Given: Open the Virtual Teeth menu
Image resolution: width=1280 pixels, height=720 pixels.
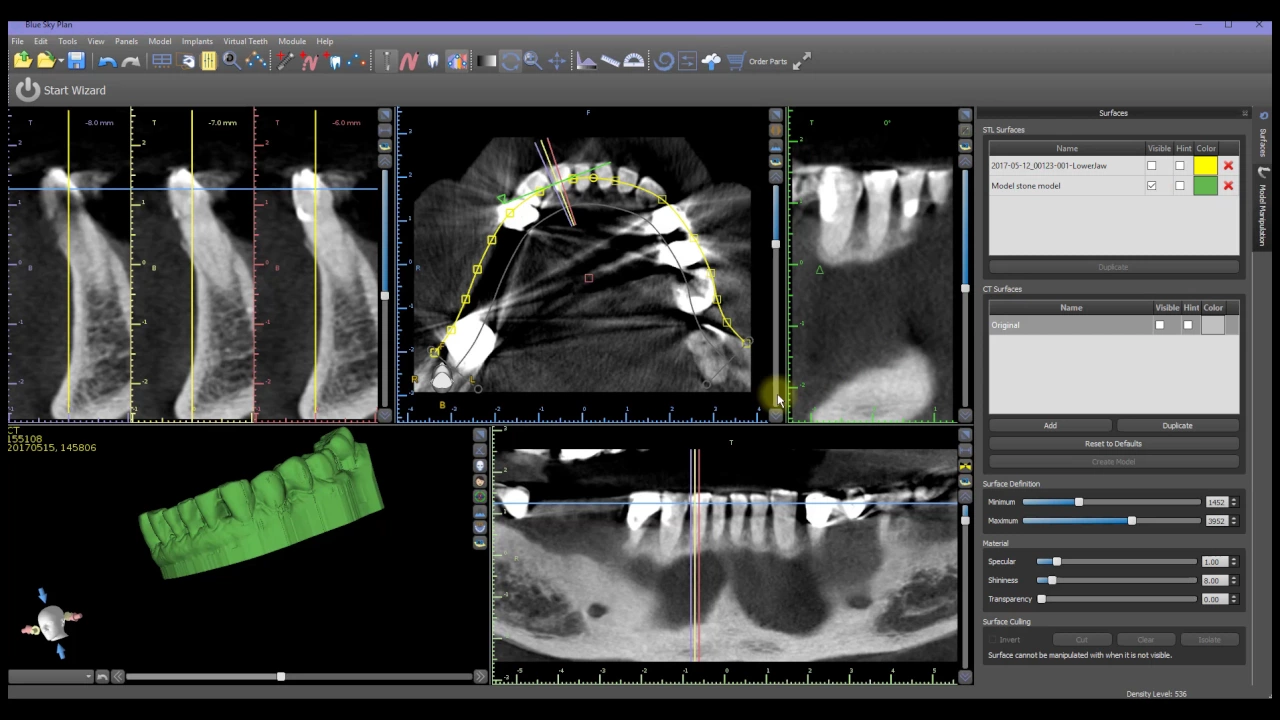Looking at the screenshot, I should tap(245, 41).
